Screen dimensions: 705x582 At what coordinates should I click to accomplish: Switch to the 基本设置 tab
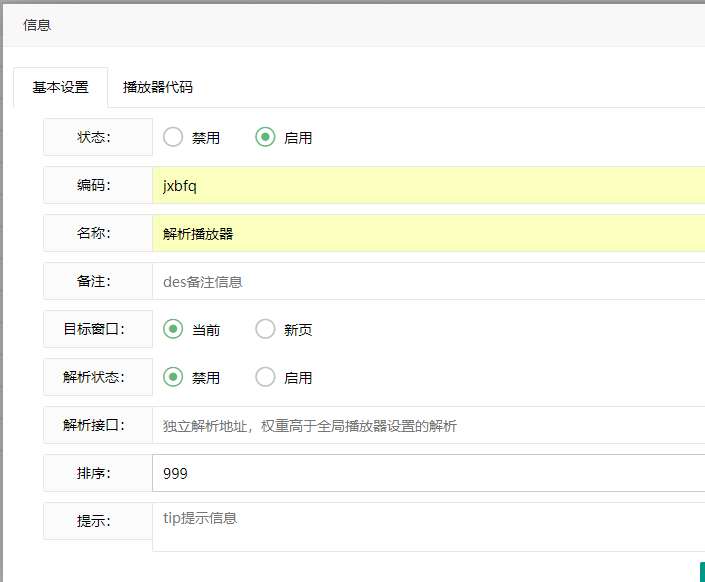[x=61, y=87]
